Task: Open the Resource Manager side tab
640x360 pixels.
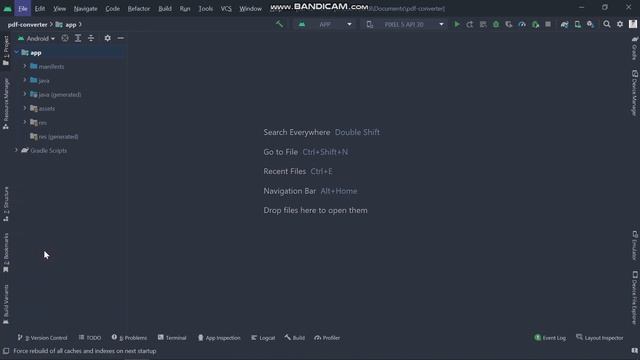Action: click(x=6, y=104)
